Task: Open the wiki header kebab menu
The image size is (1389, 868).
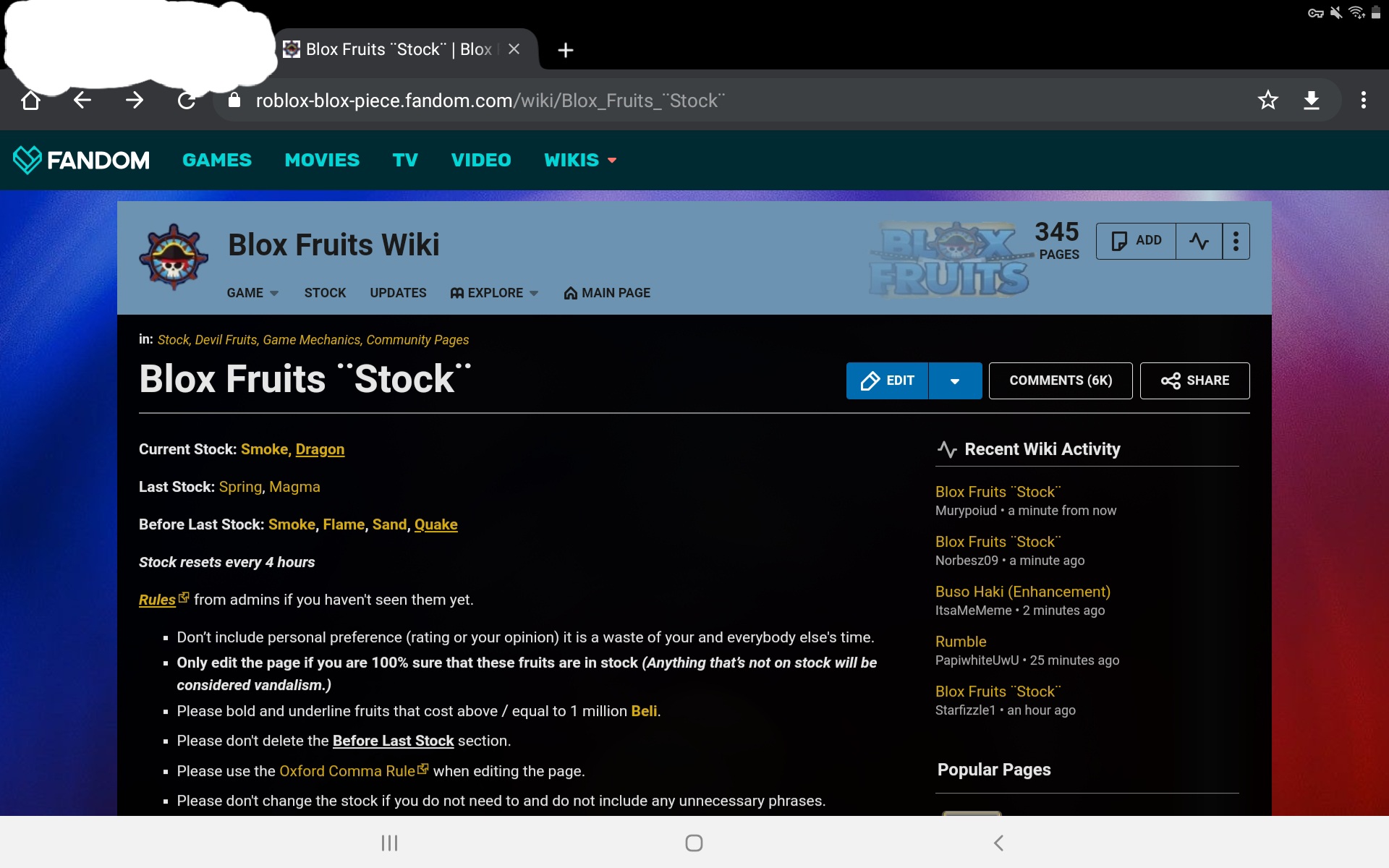Action: 1236,241
